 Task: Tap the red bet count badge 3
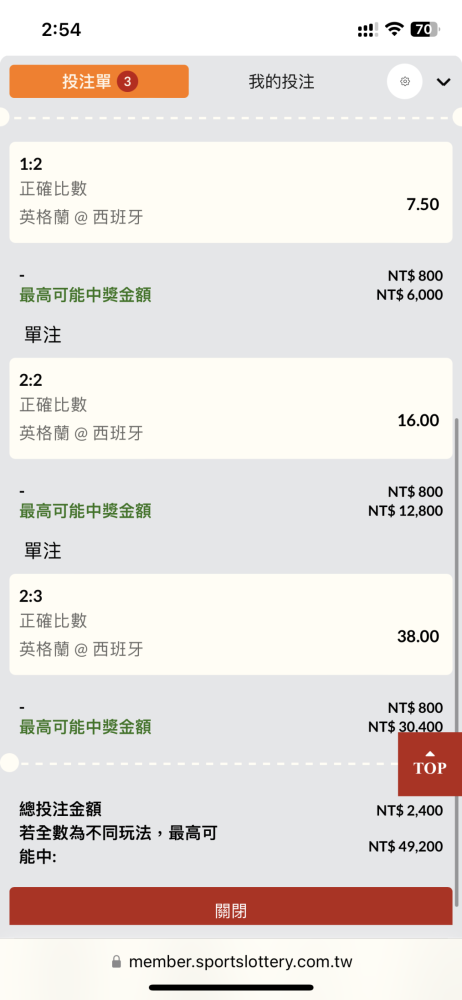click(x=128, y=82)
